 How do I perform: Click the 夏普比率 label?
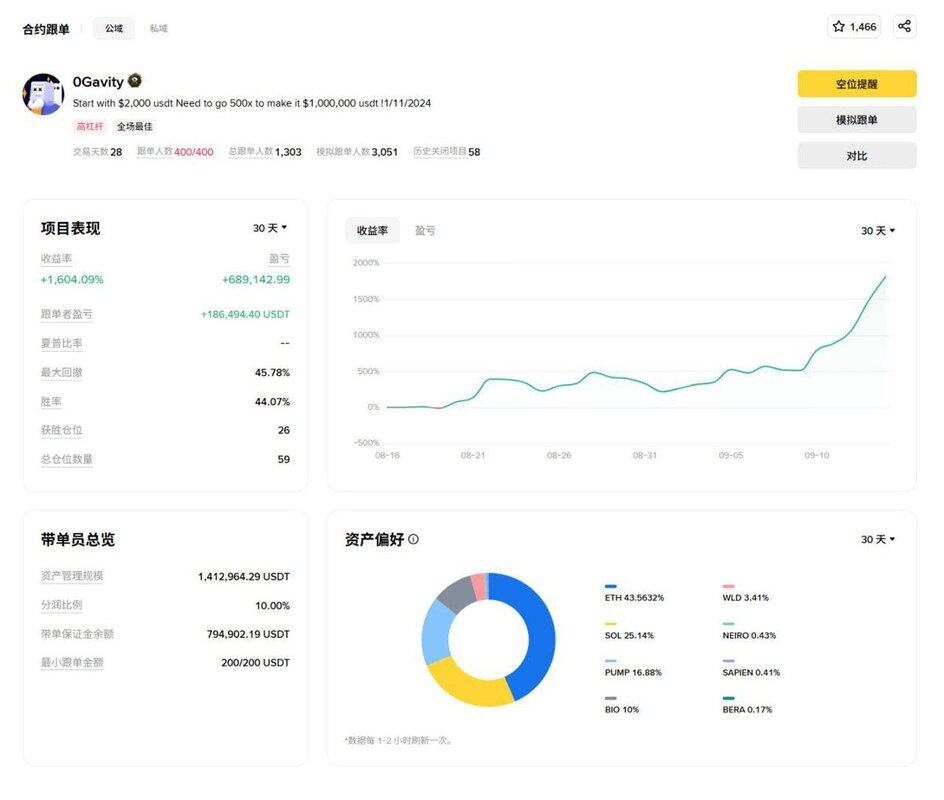click(61, 343)
